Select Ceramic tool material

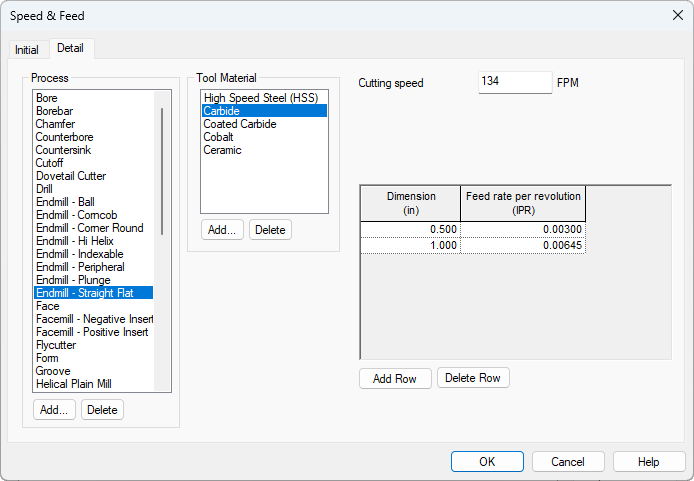(x=222, y=150)
